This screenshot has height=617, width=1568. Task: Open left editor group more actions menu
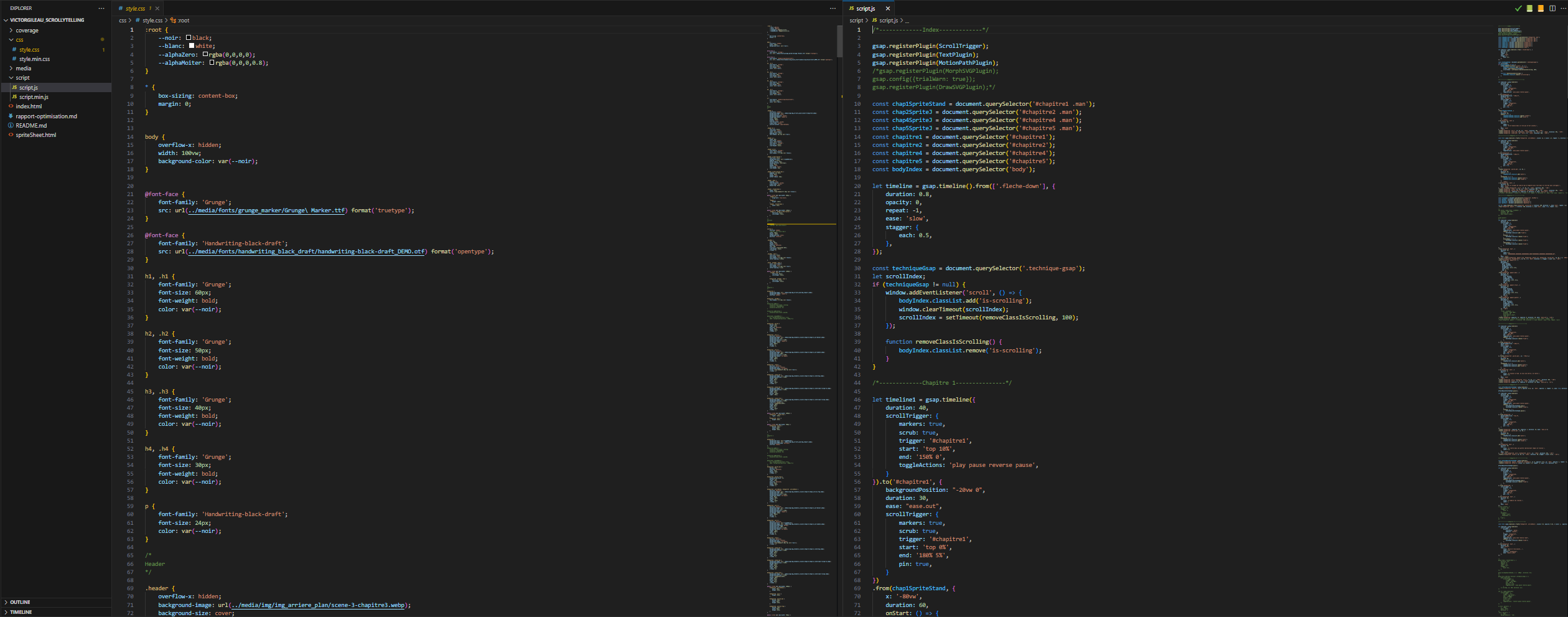point(833,9)
